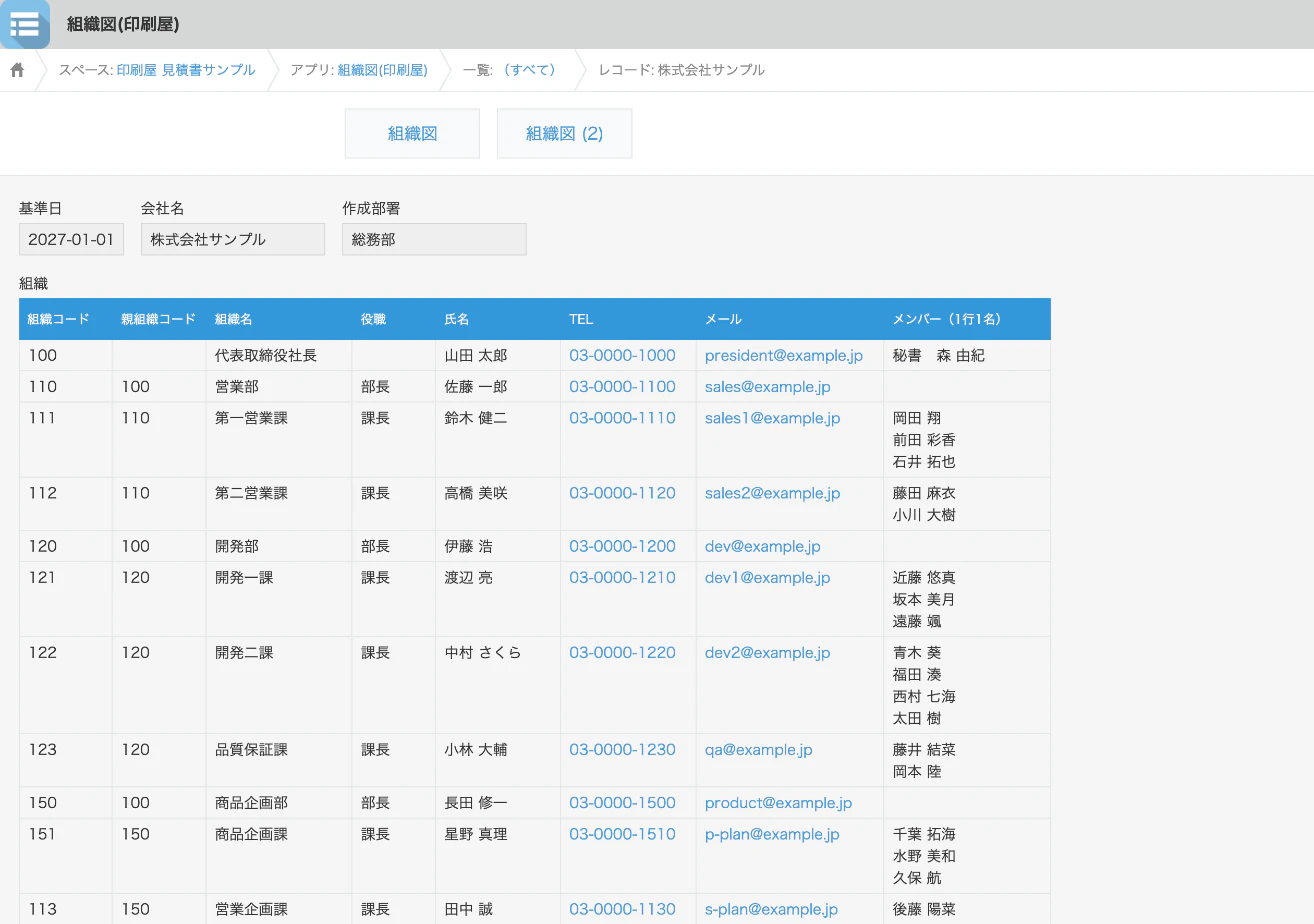Open mail link p-plan@example.jp
The height and width of the screenshot is (924, 1314).
click(772, 834)
